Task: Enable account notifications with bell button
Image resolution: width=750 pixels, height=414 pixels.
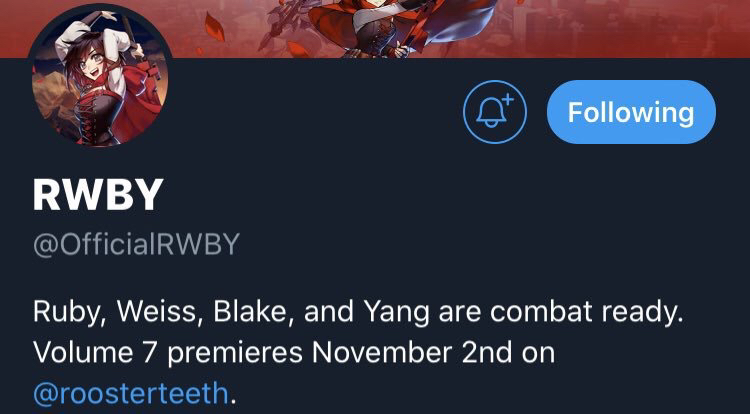Action: point(495,112)
